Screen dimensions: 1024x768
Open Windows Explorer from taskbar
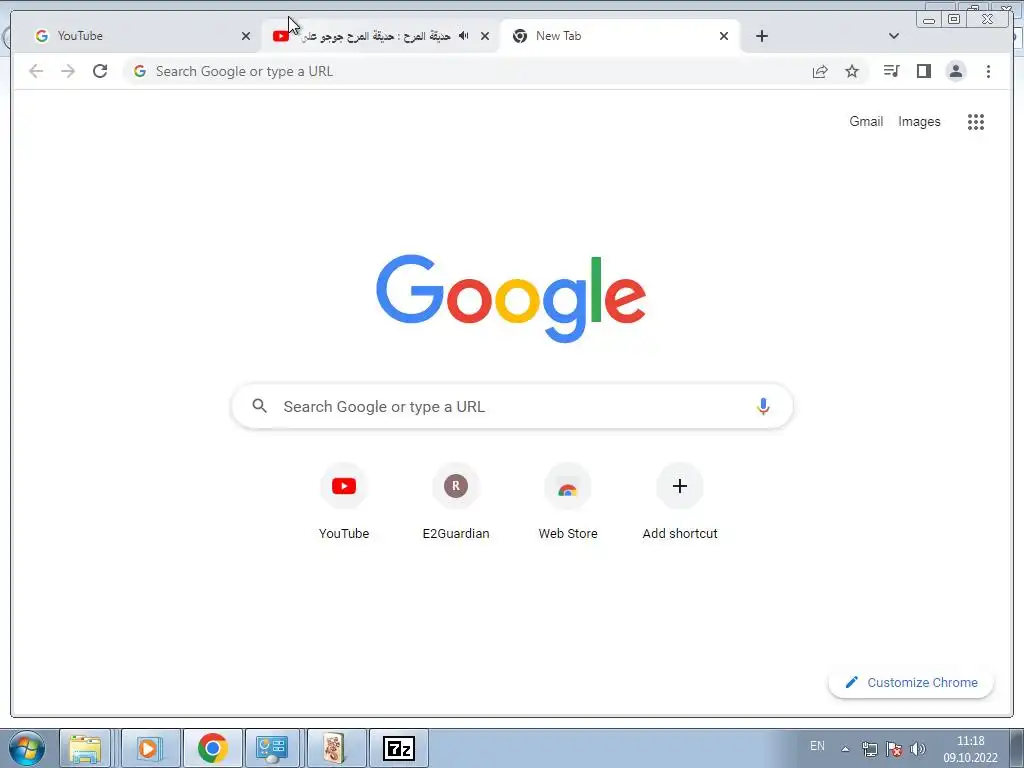click(x=85, y=748)
